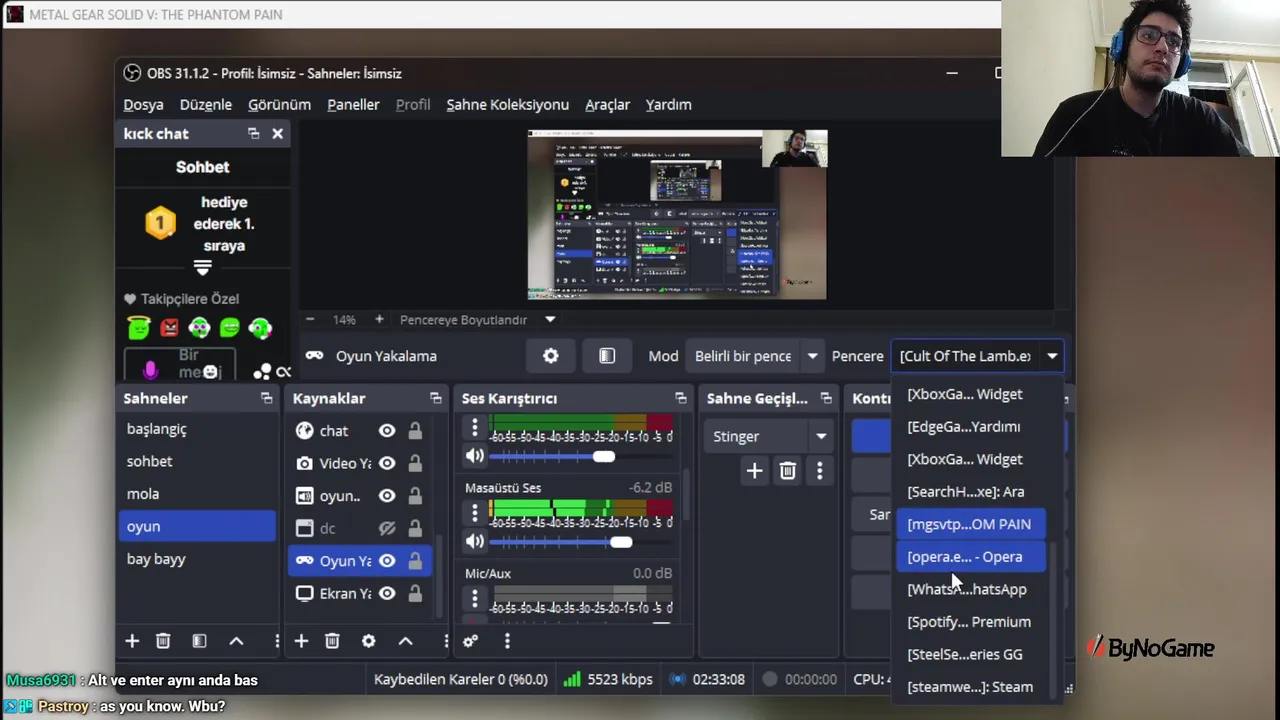Add transition with plus in Sahne Geçişleri

(754, 470)
